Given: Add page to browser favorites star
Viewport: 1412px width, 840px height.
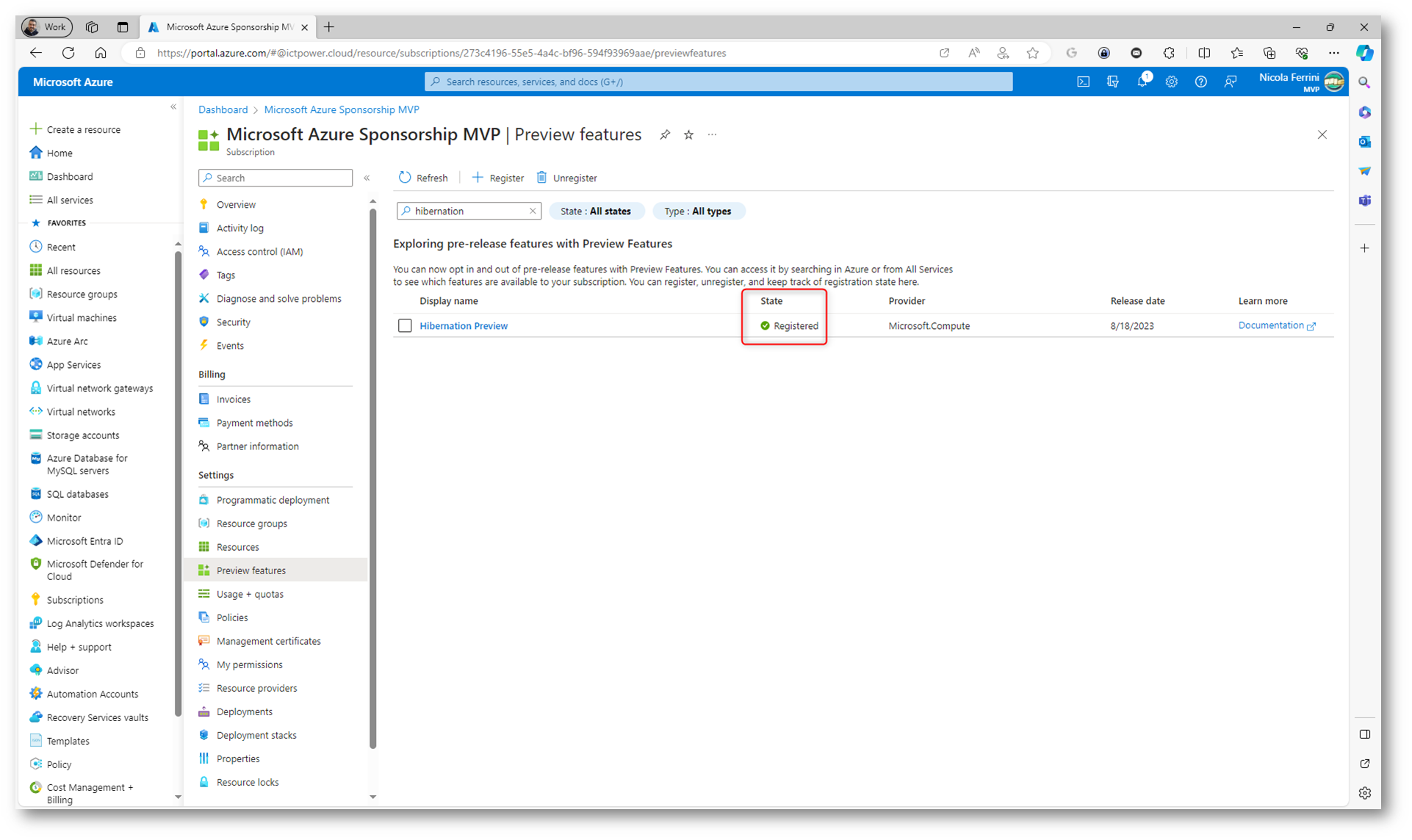Looking at the screenshot, I should pyautogui.click(x=1033, y=53).
